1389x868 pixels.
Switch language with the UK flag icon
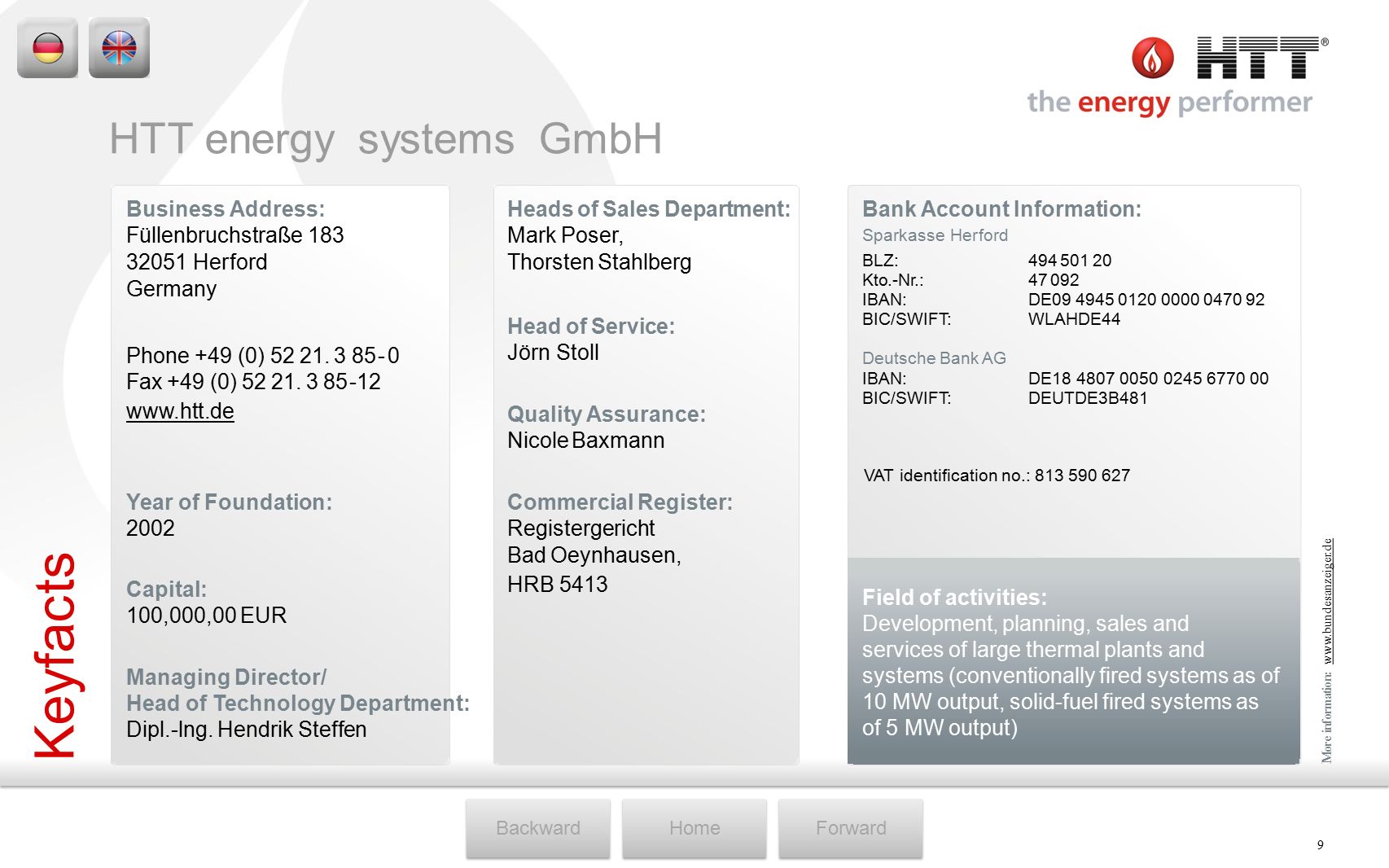pos(119,48)
